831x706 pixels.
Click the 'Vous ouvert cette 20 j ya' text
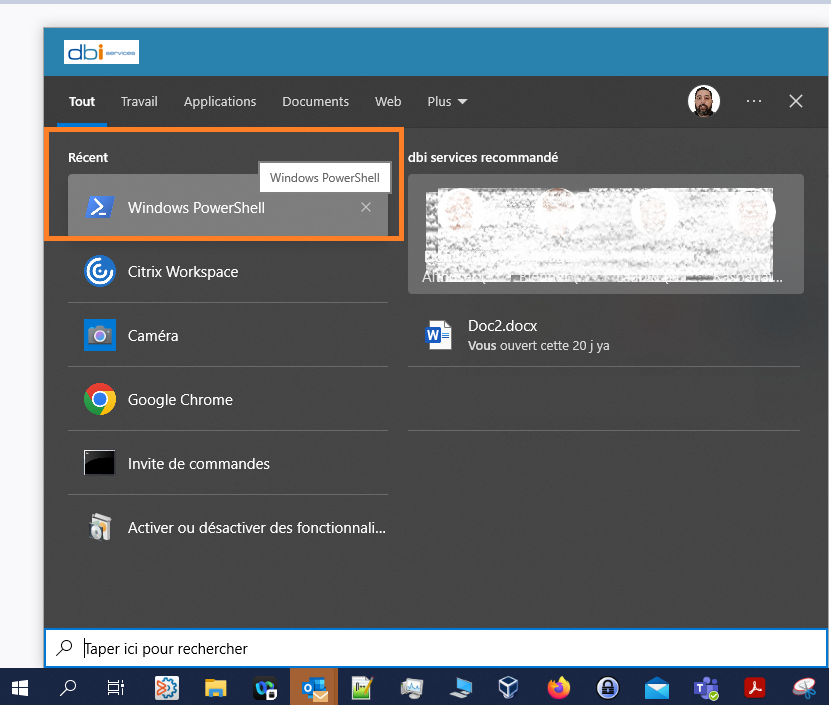[538, 346]
